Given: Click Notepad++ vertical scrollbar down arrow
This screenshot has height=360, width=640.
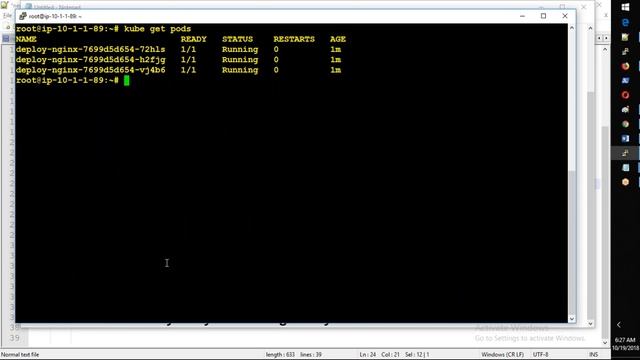Looking at the screenshot, I should click(x=604, y=343).
